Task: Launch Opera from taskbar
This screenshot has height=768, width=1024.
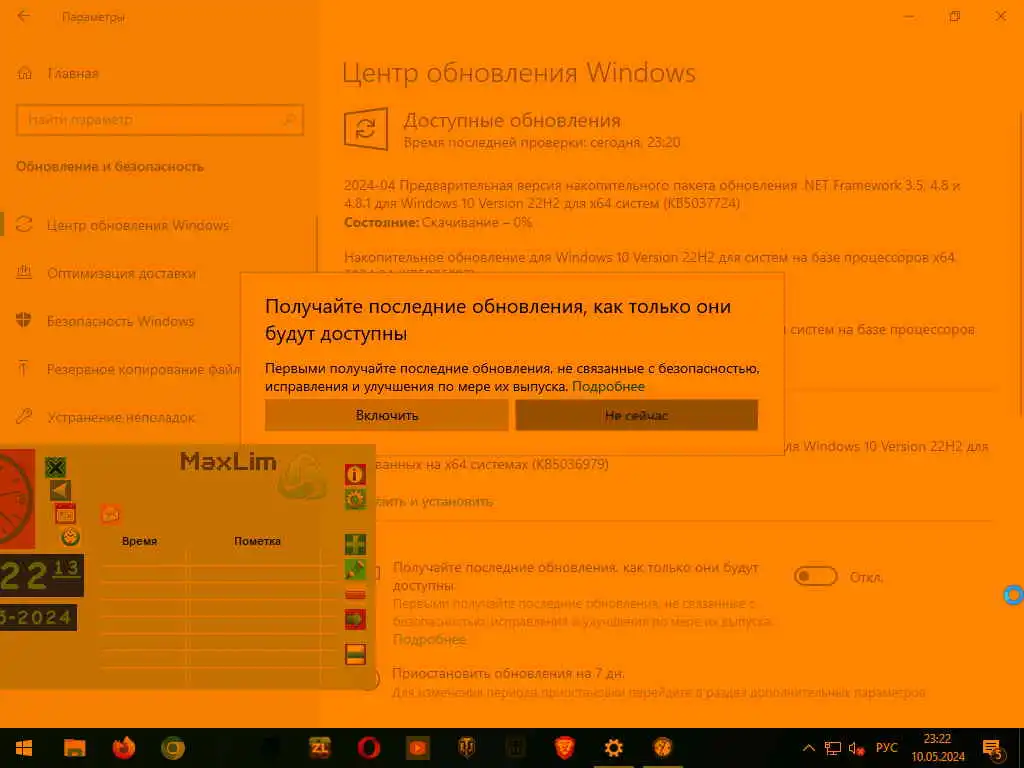Action: pos(369,748)
